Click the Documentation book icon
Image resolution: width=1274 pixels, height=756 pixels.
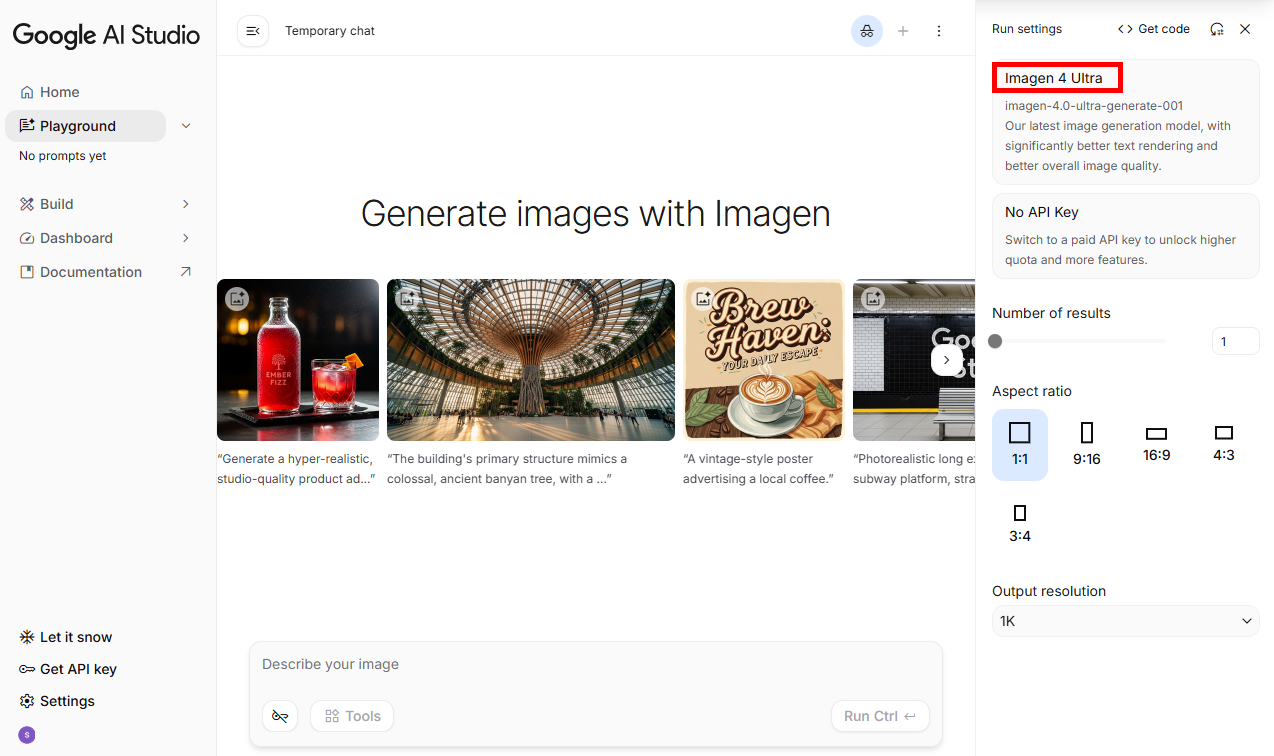(x=27, y=272)
